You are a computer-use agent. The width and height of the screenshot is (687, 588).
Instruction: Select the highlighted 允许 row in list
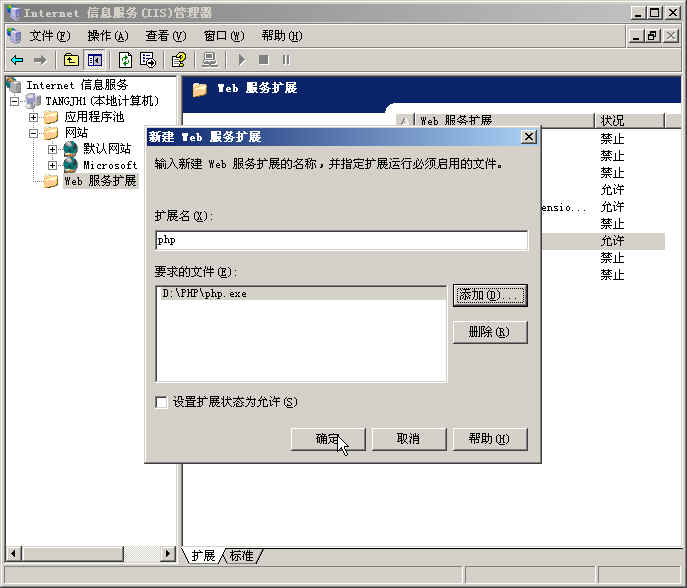[603, 241]
